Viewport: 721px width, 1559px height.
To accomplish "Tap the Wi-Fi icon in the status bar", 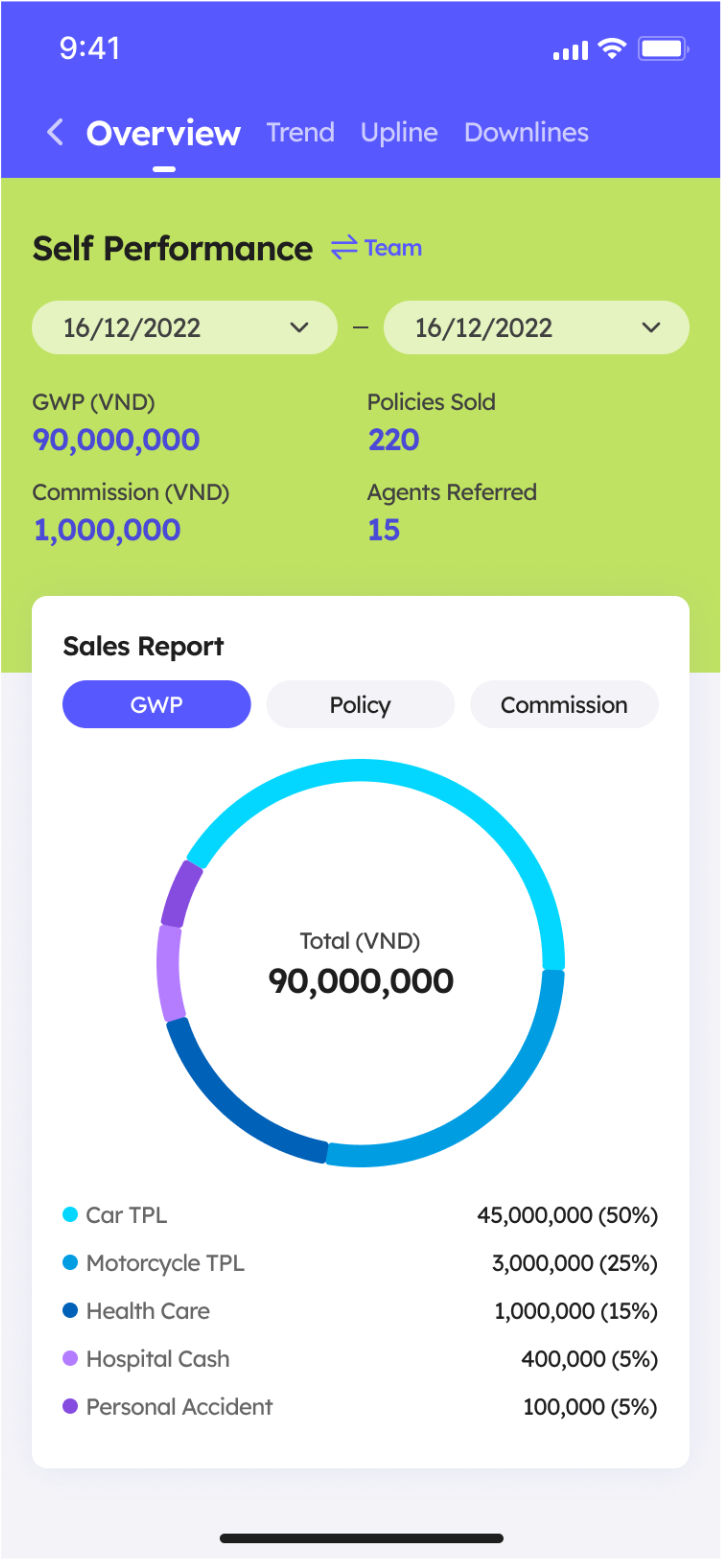I will (x=613, y=47).
